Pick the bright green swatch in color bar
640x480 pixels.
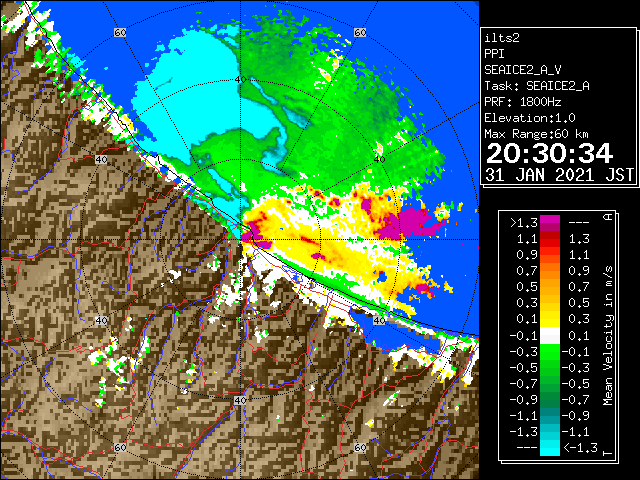coord(550,351)
